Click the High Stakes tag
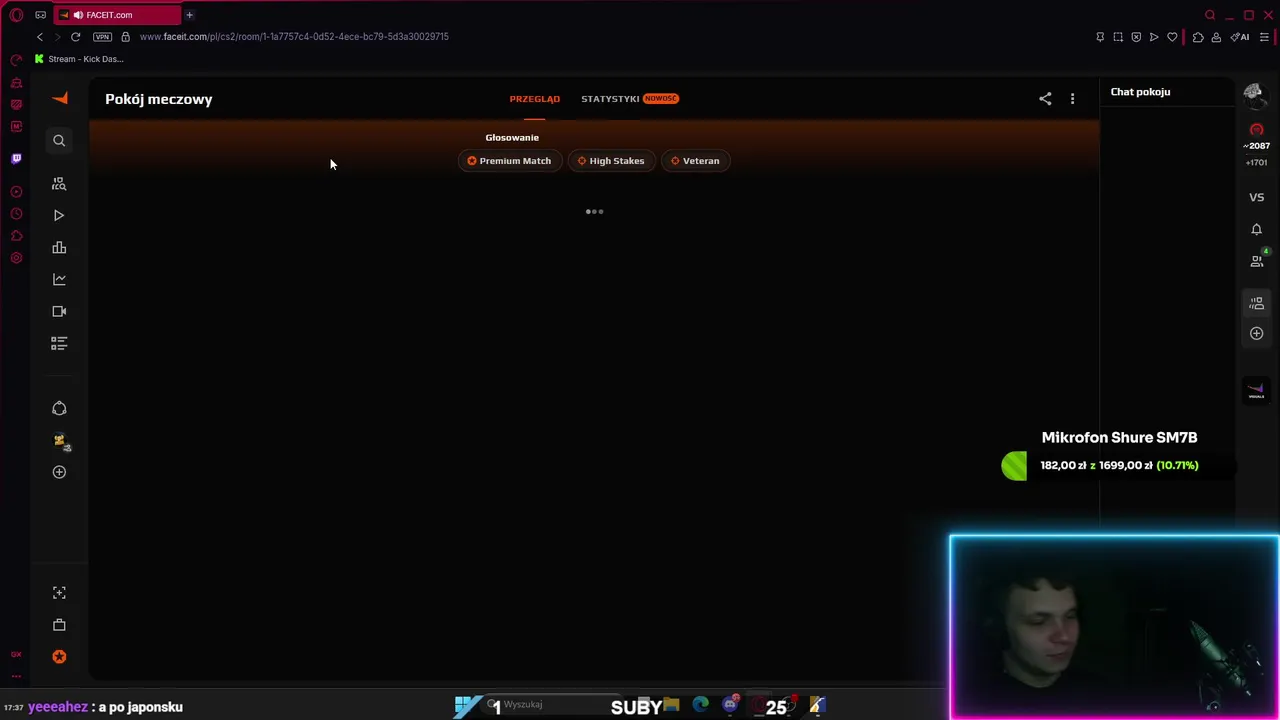This screenshot has height=720, width=1280. [611, 161]
